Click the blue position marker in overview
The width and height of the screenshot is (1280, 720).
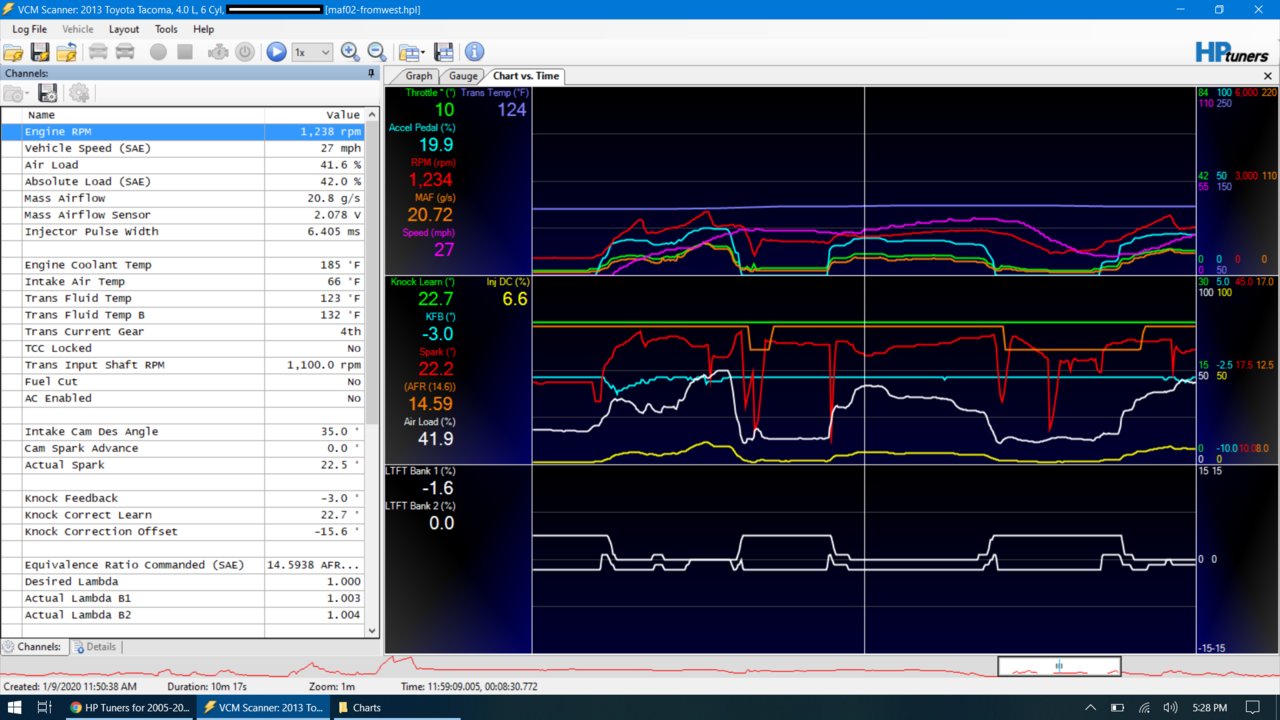pyautogui.click(x=1059, y=665)
